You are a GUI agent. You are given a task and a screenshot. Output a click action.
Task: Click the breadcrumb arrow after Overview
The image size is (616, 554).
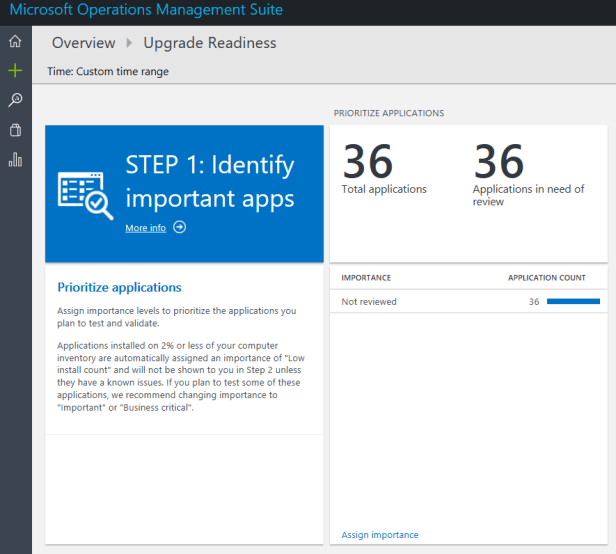pos(129,43)
